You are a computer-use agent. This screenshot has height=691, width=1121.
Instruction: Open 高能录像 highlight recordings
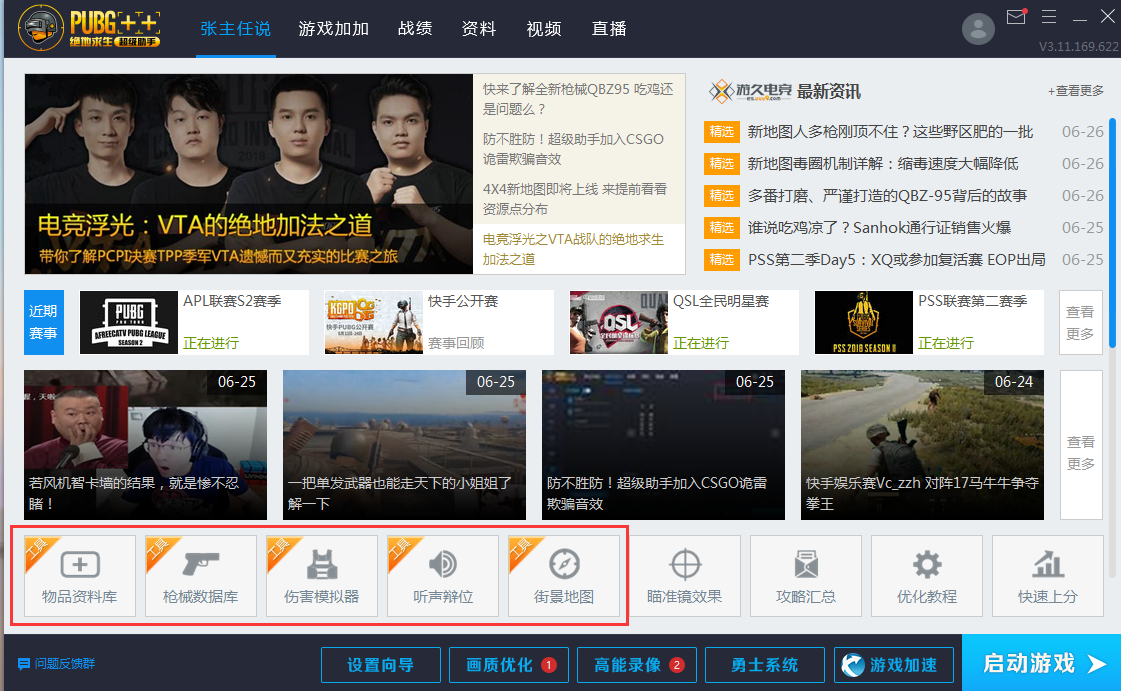coord(637,665)
